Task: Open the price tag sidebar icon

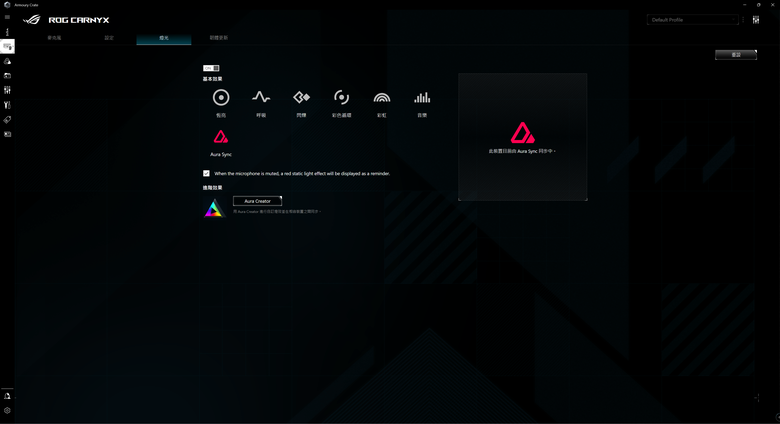Action: click(7, 119)
